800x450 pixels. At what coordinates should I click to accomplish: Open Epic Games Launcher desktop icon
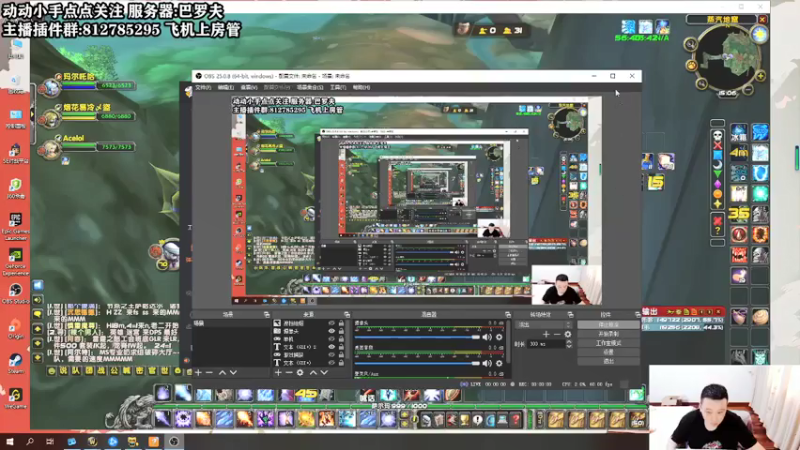point(15,227)
